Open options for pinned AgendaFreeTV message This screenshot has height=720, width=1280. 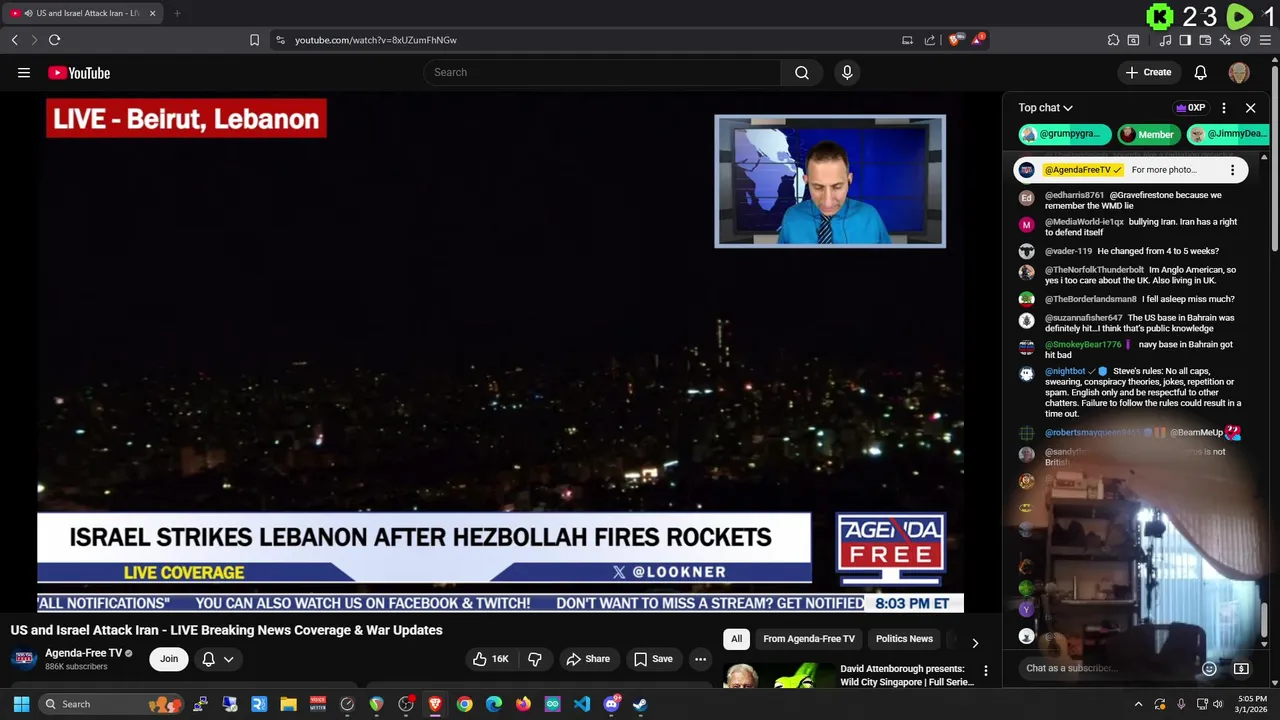[1232, 170]
